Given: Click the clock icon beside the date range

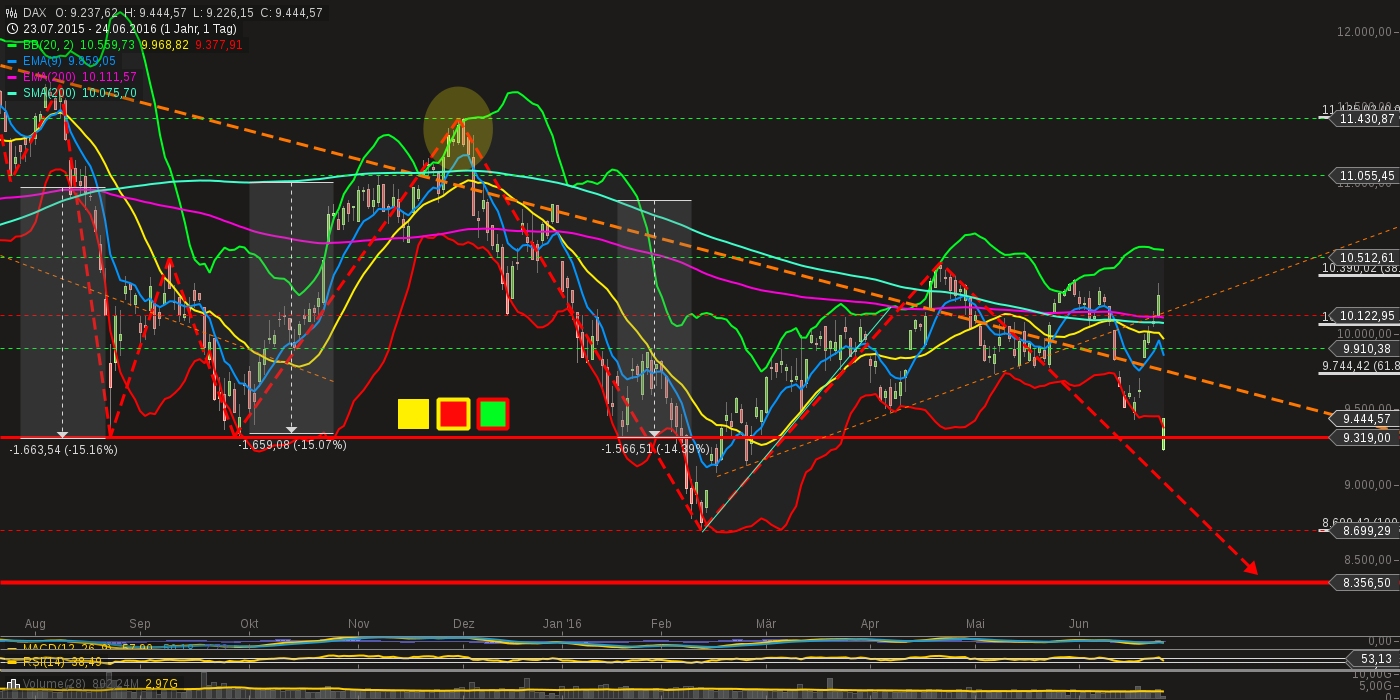Looking at the screenshot, I should pos(11,29).
